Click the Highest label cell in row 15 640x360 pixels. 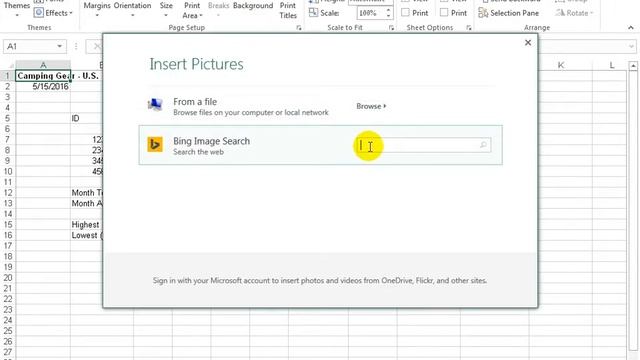[87, 224]
